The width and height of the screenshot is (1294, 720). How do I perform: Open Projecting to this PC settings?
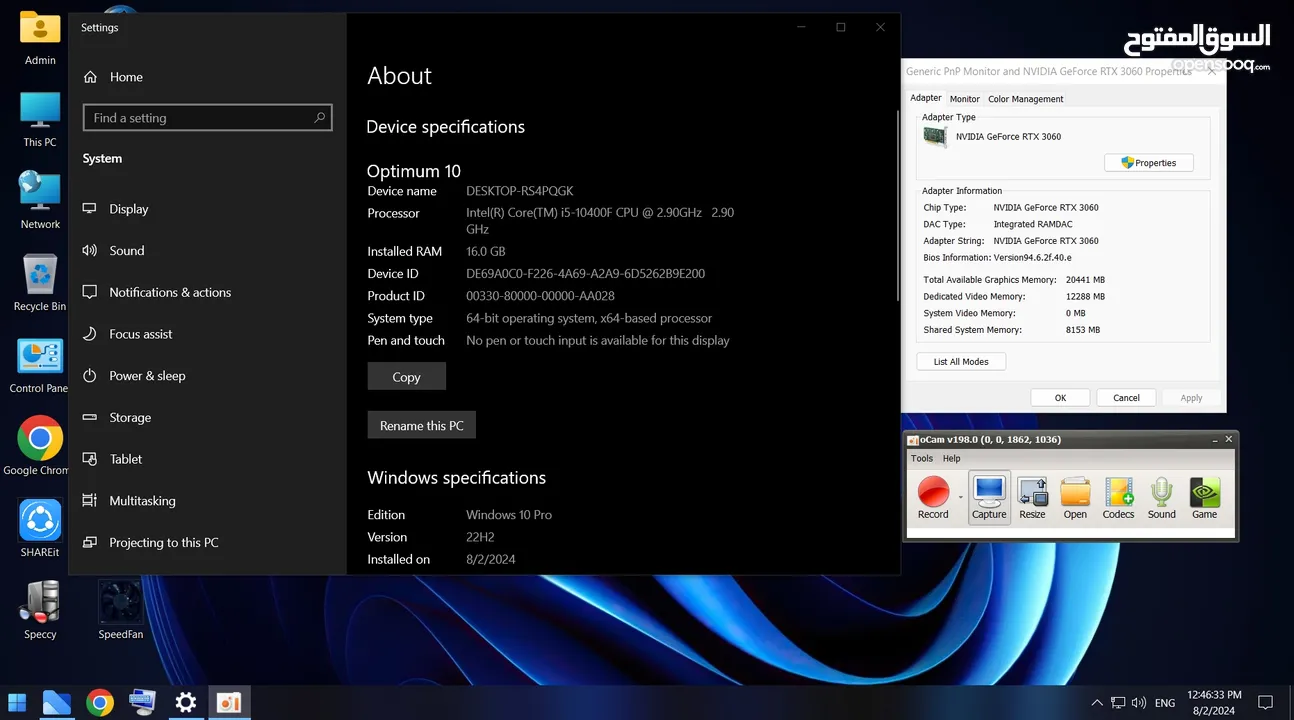[x=208, y=542]
